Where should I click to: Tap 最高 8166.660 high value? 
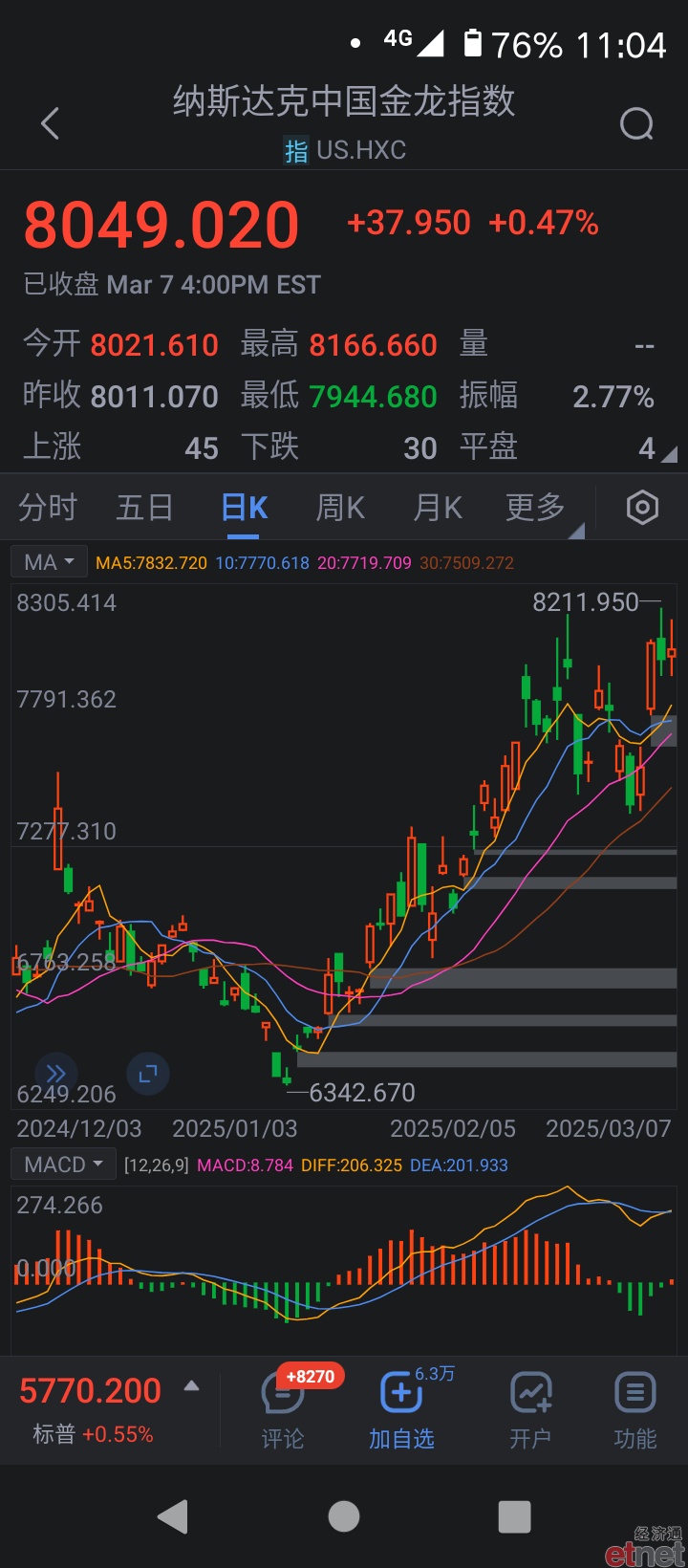pos(339,344)
